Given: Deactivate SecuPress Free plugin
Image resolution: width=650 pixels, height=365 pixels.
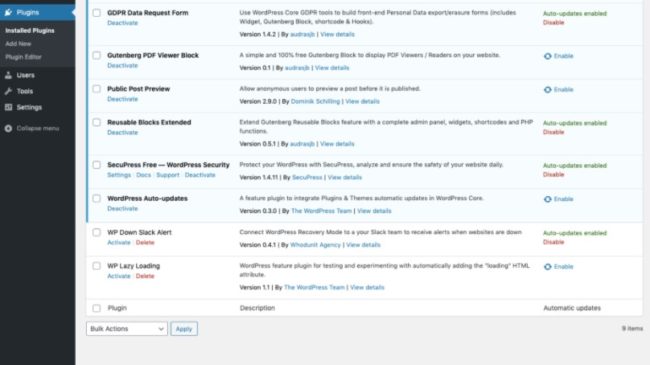Looking at the screenshot, I should point(200,175).
